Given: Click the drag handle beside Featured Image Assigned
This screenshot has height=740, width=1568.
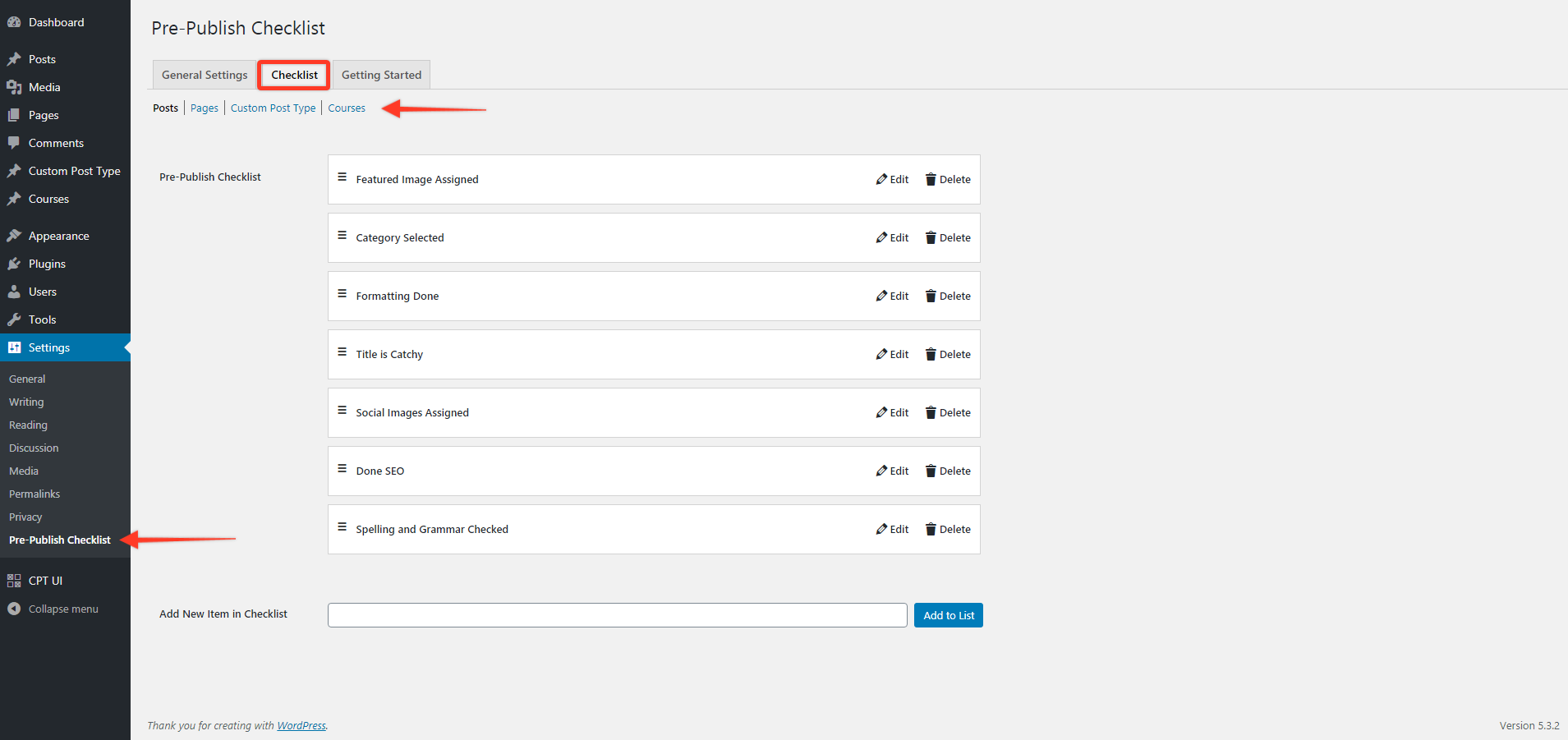Looking at the screenshot, I should coord(343,176).
